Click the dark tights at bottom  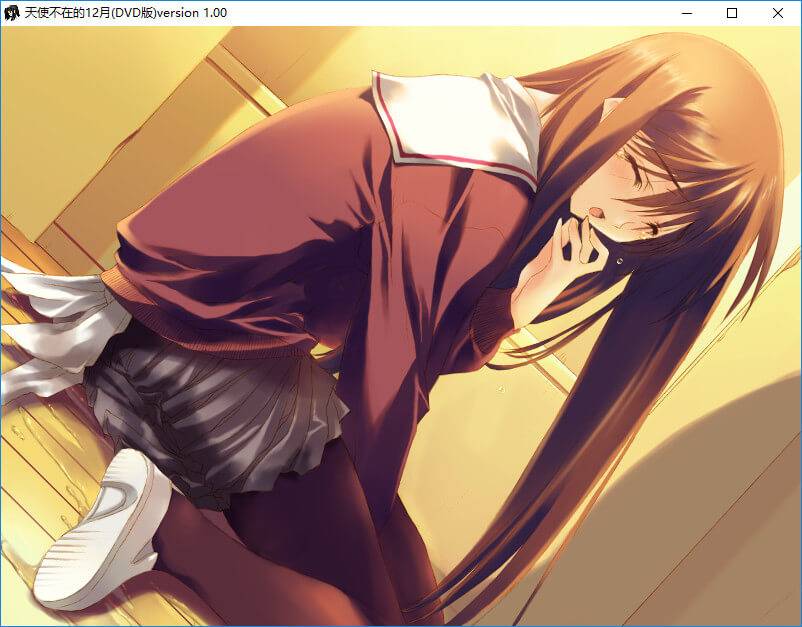tap(300, 560)
